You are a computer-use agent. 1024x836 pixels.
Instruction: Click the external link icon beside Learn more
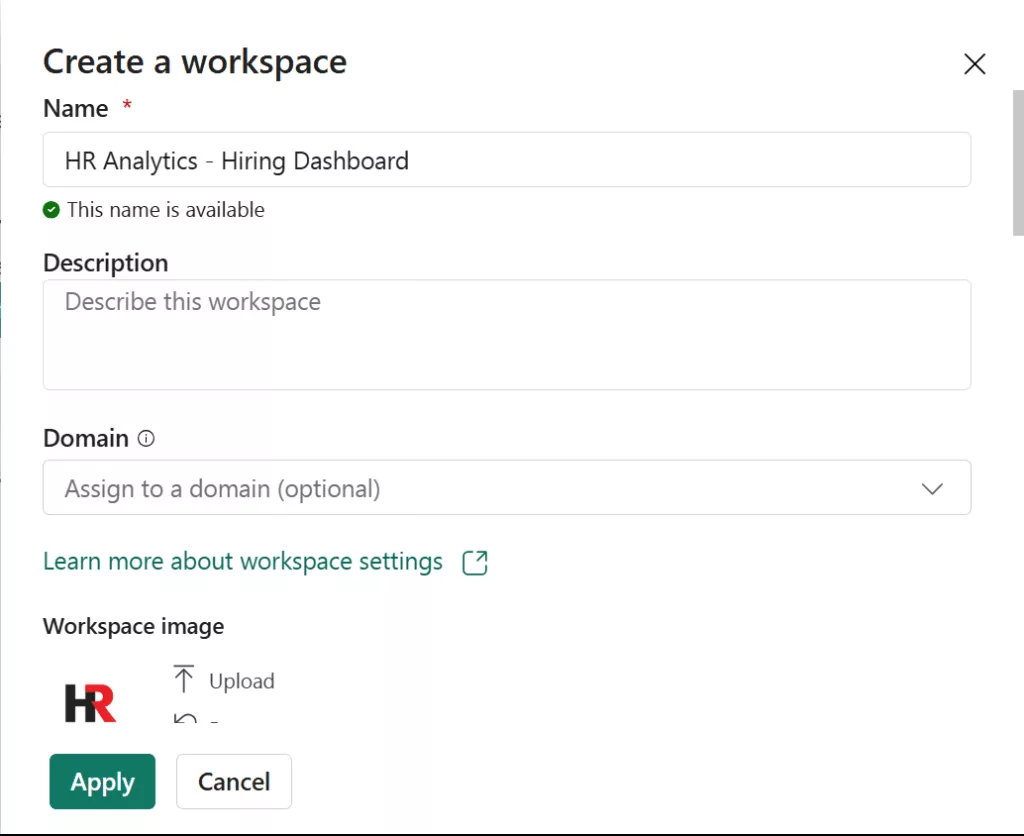coord(475,562)
